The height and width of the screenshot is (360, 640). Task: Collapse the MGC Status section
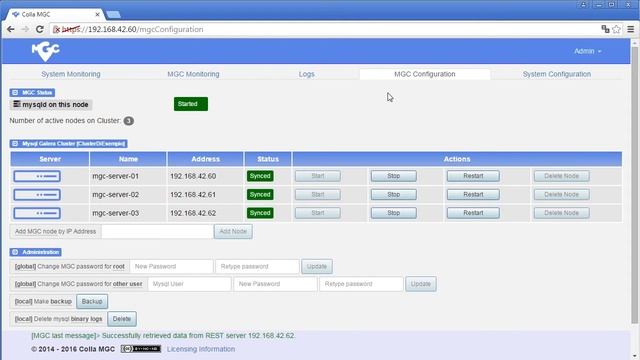click(15, 93)
